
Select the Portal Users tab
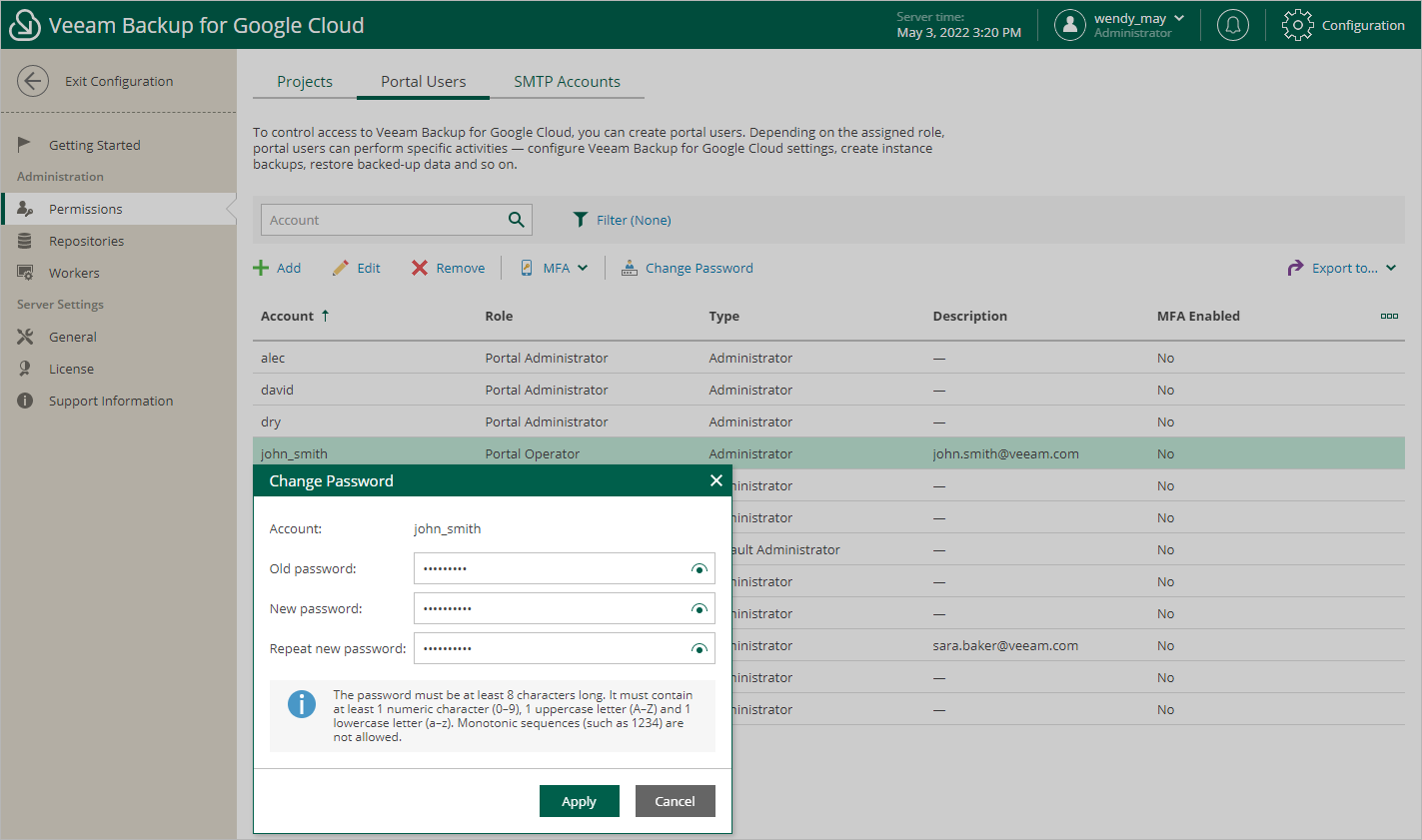pyautogui.click(x=423, y=82)
